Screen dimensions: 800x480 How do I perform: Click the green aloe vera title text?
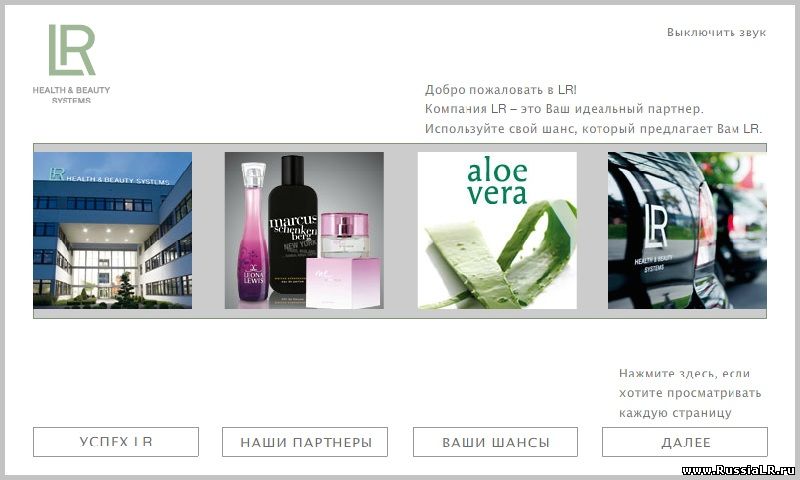click(x=497, y=181)
